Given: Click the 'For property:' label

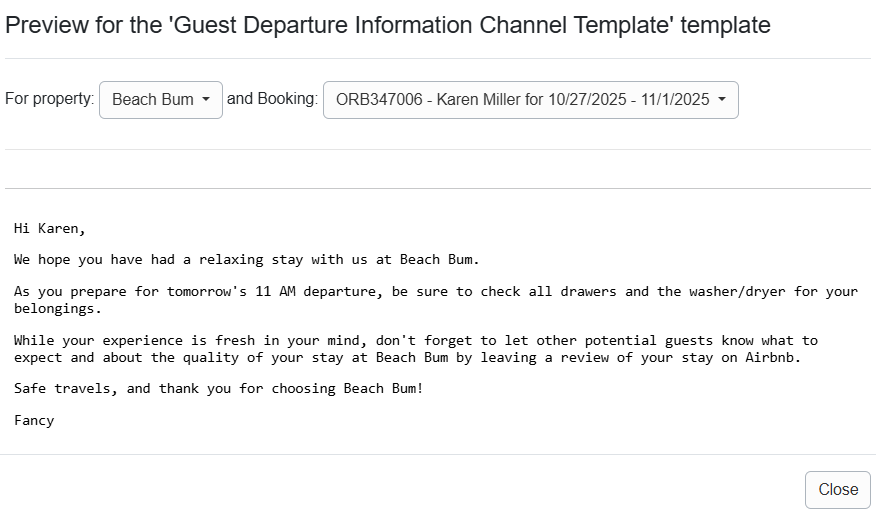Looking at the screenshot, I should point(50,99).
